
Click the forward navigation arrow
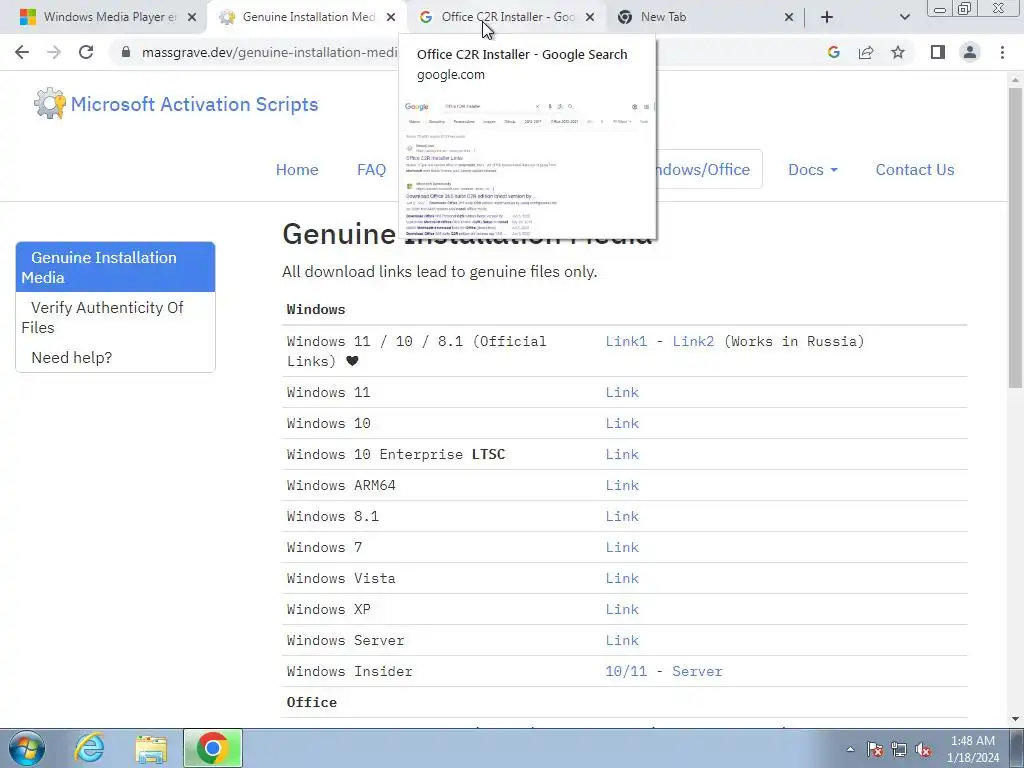click(x=54, y=52)
